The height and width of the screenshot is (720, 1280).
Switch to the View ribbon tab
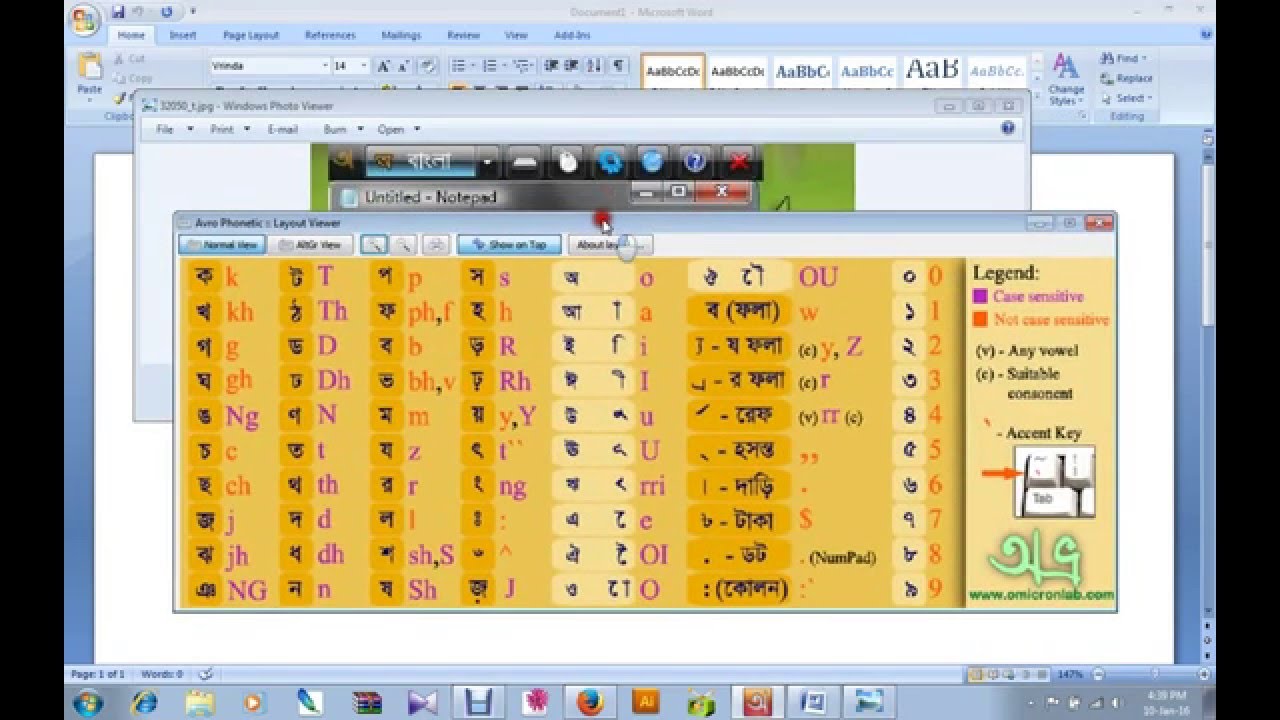516,35
